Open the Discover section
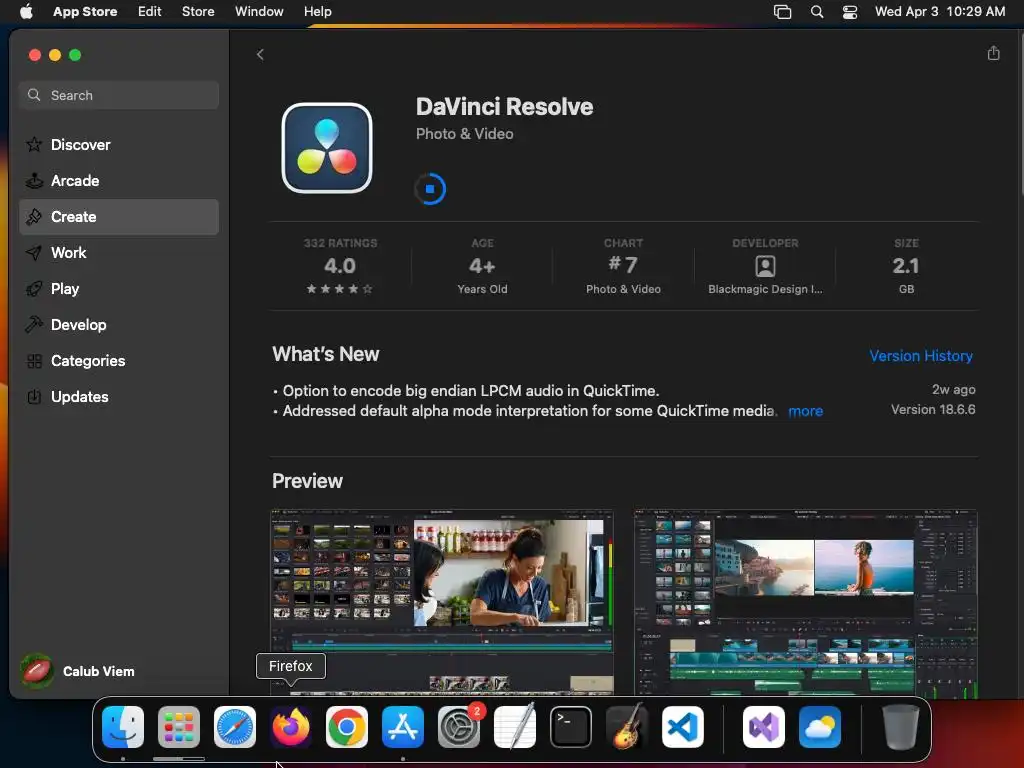This screenshot has height=768, width=1024. (119, 144)
